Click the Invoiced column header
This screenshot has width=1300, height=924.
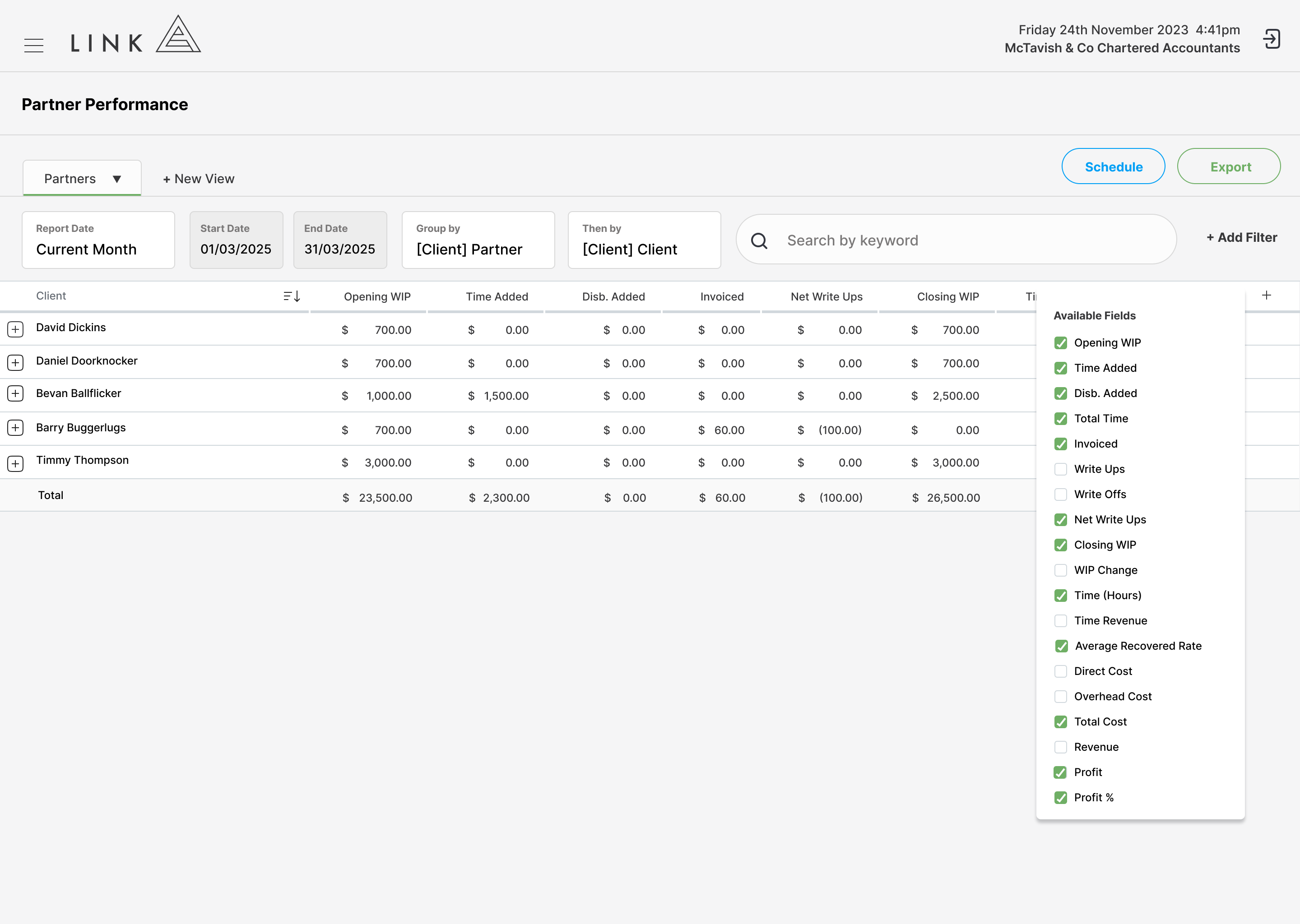click(722, 296)
